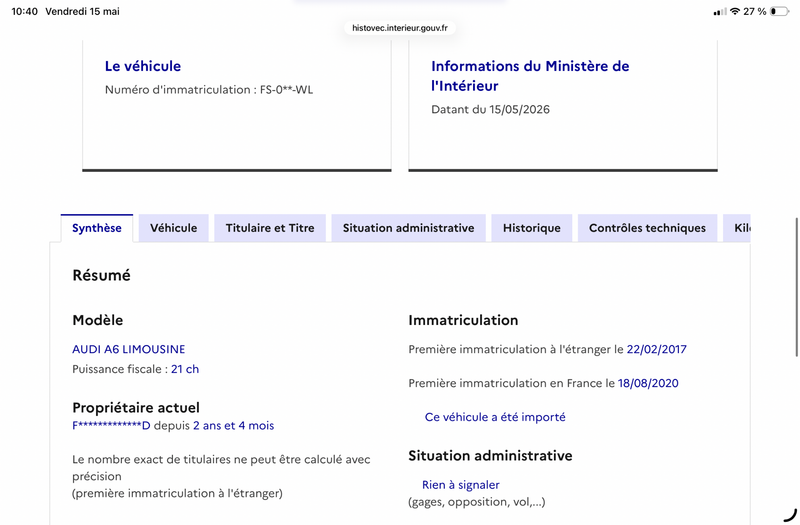Image resolution: width=800 pixels, height=525 pixels.
Task: Open the partially hidden Kilométrage tab
Action: [737, 228]
